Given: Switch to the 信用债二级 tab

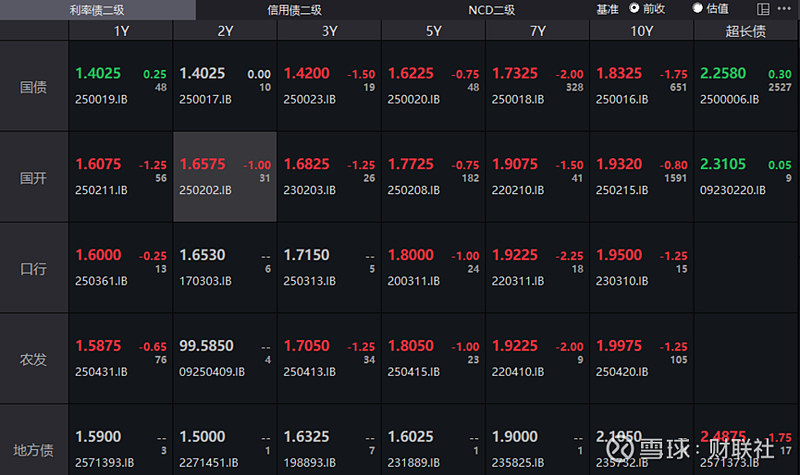Looking at the screenshot, I should (294, 10).
